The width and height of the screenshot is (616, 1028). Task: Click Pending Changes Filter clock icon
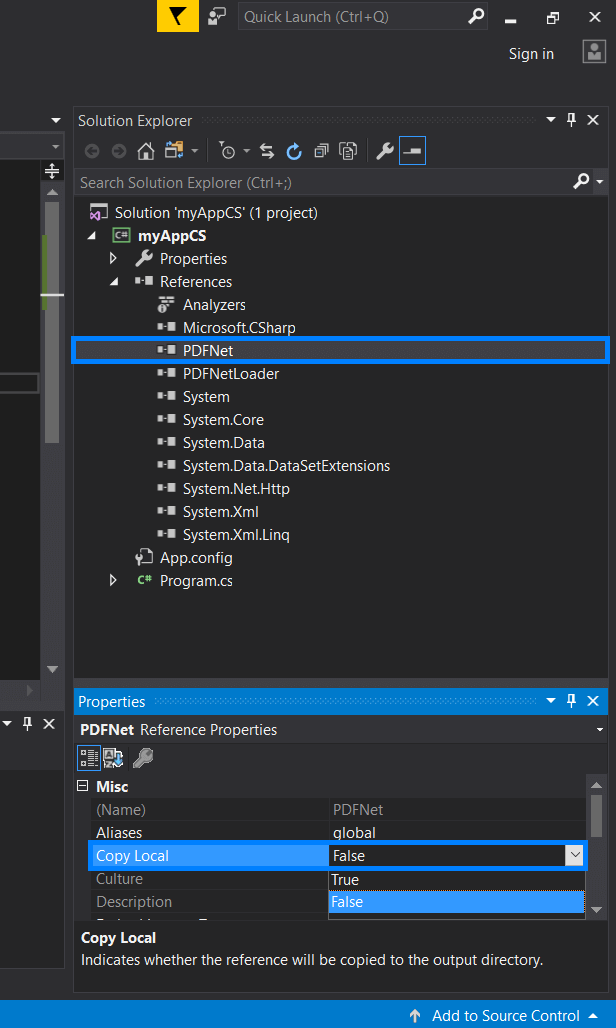click(227, 151)
